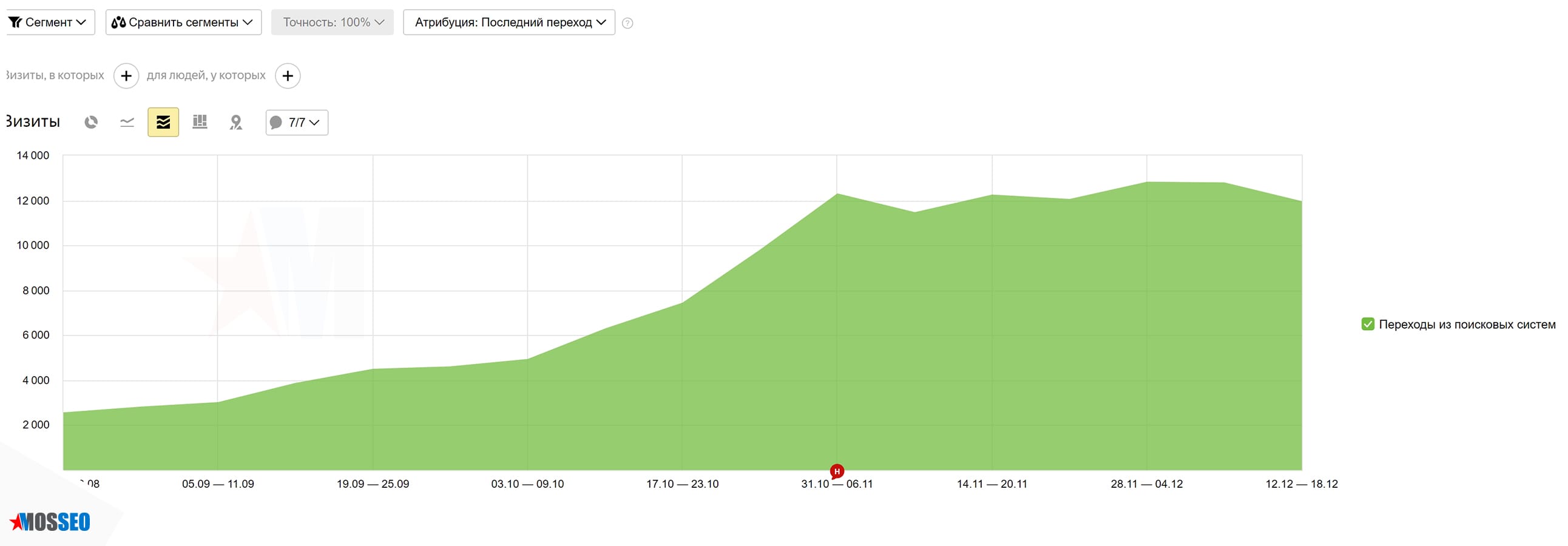Screen dimensions: 1568x546
Task: Click the '05.09 — 11.09' axis label
Action: 218,484
